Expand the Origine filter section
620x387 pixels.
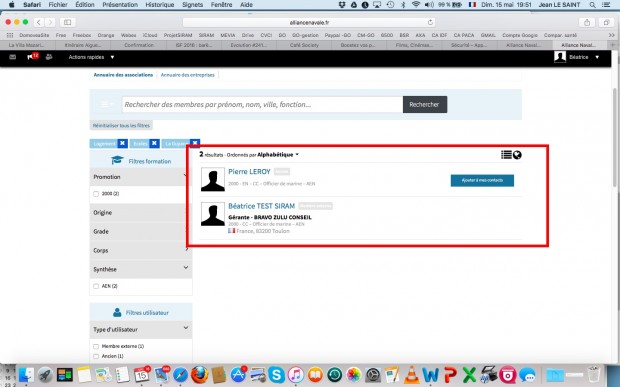tap(141, 213)
